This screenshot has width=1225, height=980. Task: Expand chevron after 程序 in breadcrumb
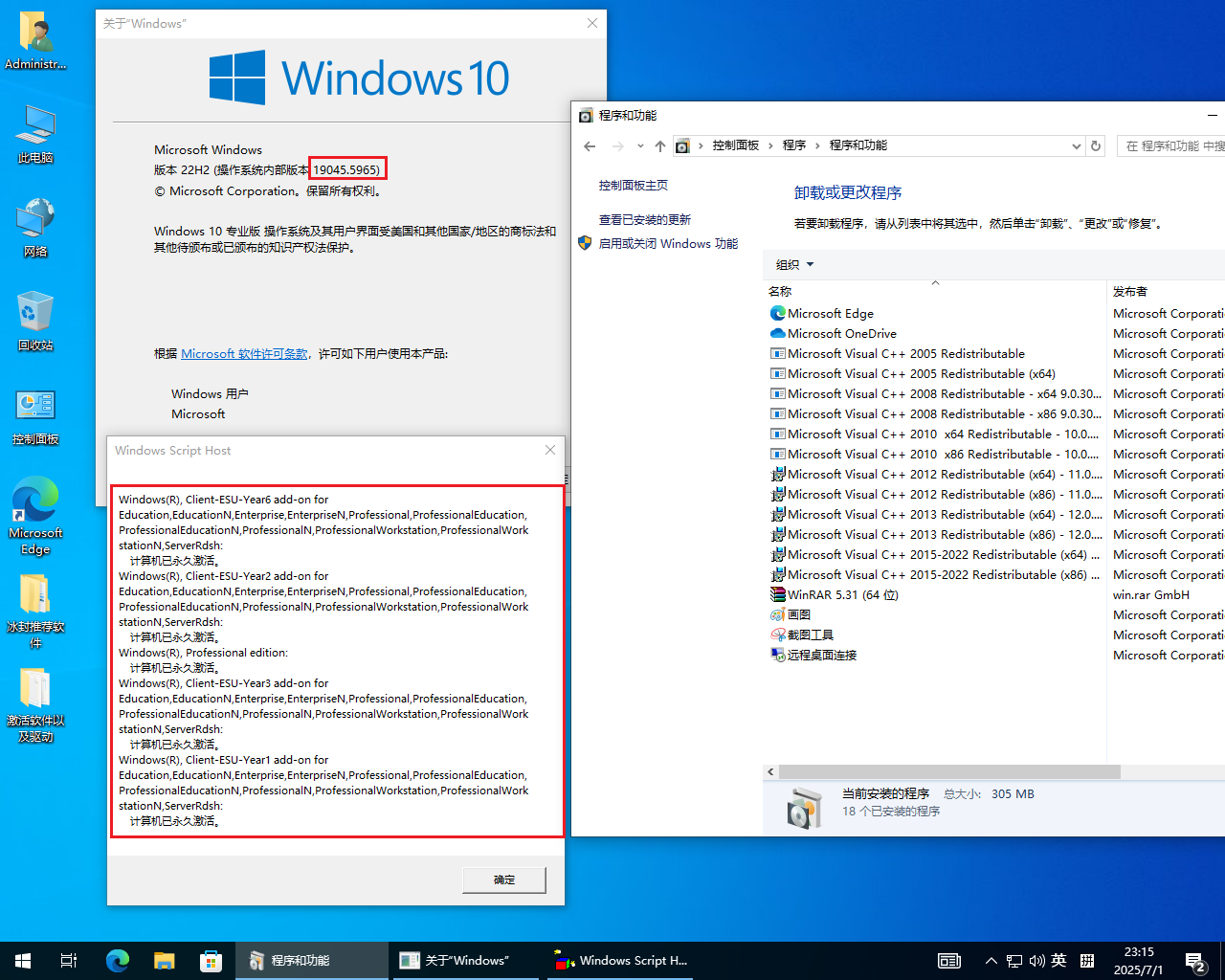[x=817, y=145]
